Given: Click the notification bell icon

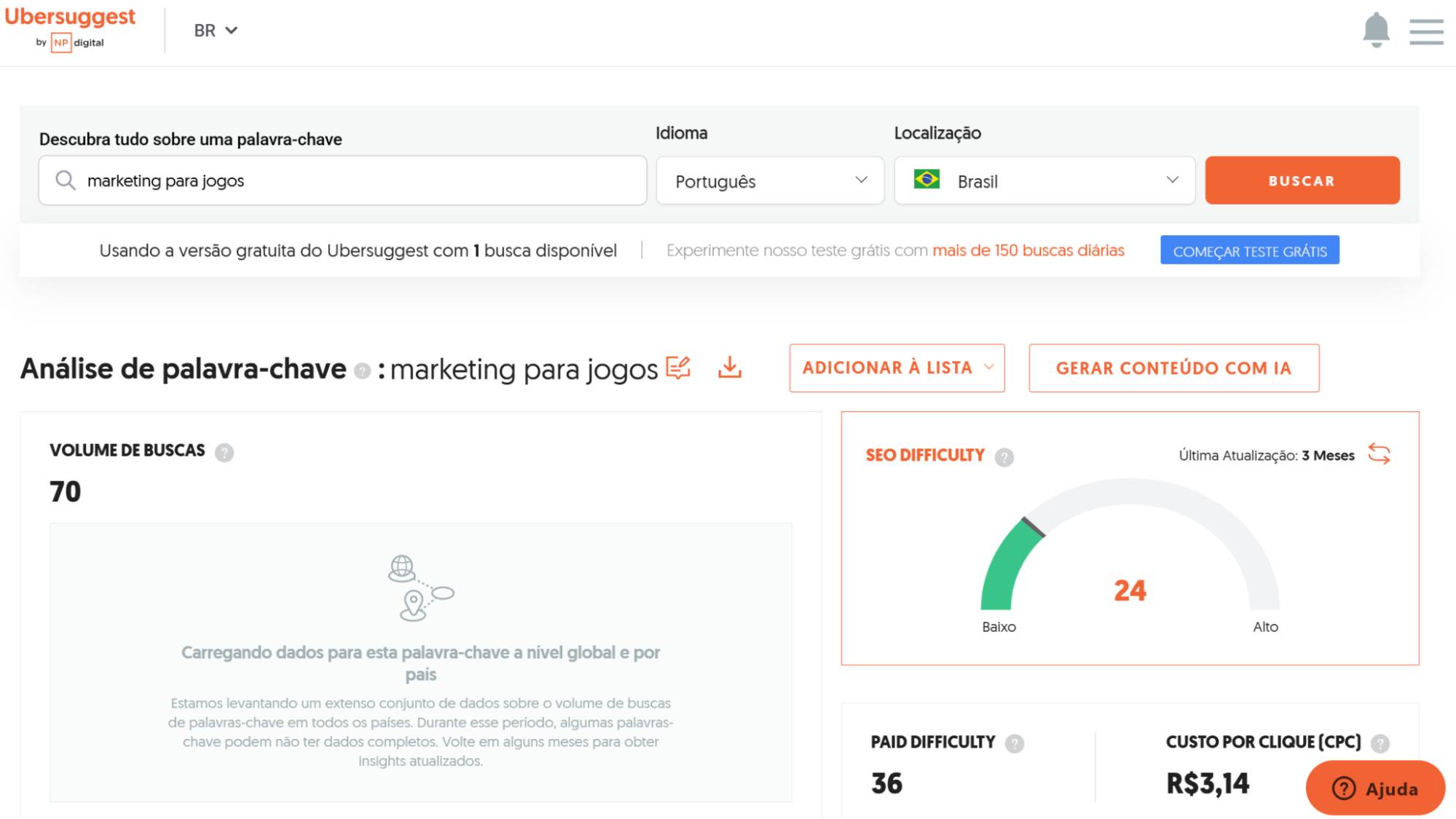Looking at the screenshot, I should point(1375,31).
